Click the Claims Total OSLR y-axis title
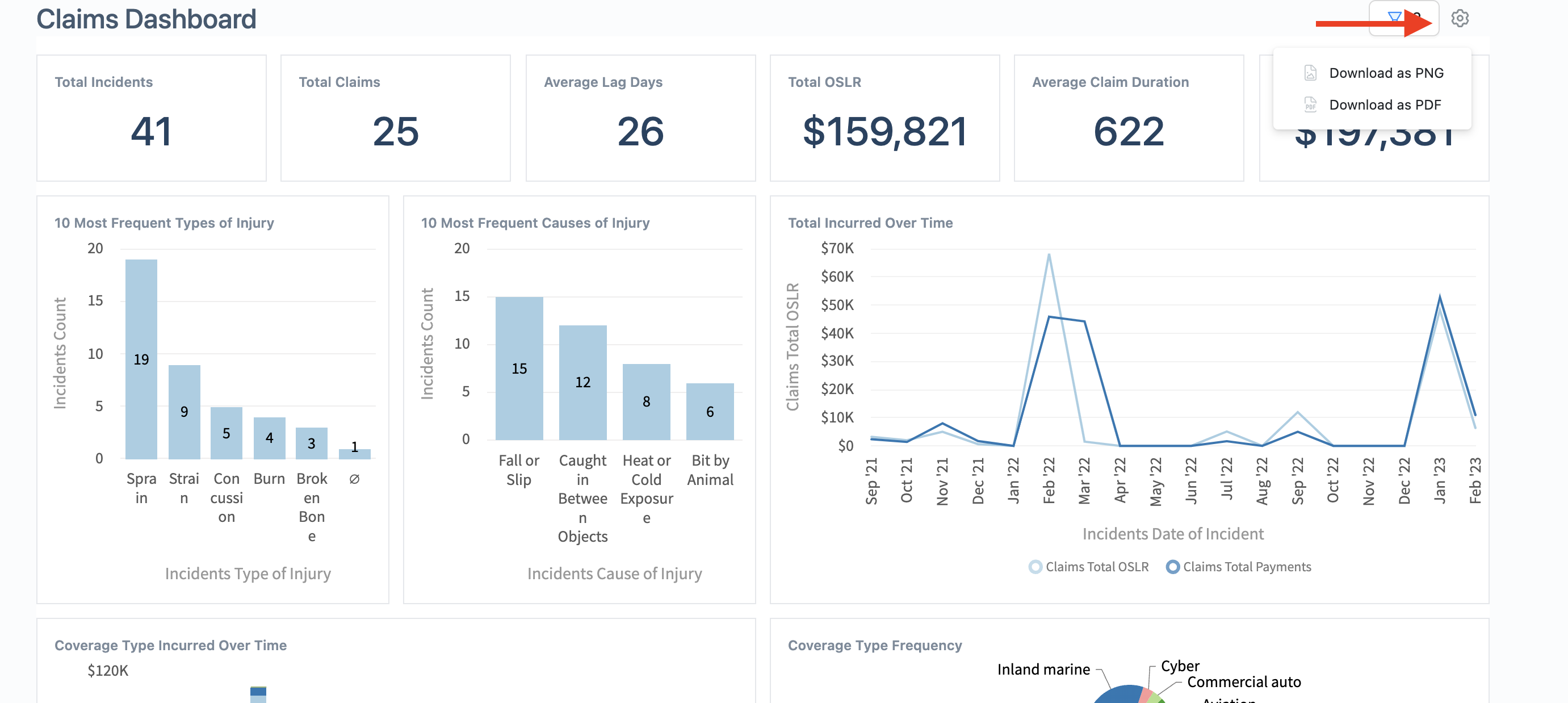 (x=792, y=347)
